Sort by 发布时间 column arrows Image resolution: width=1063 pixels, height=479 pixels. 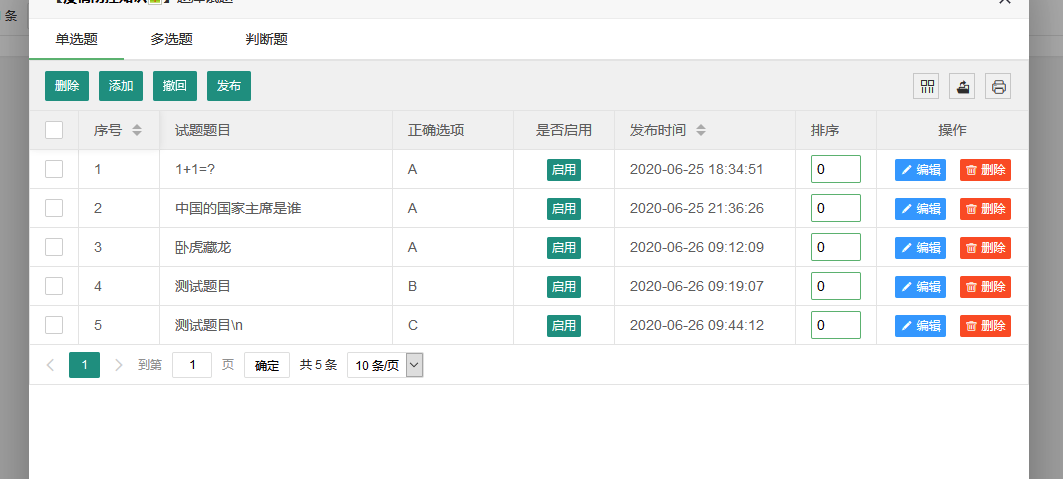point(701,130)
